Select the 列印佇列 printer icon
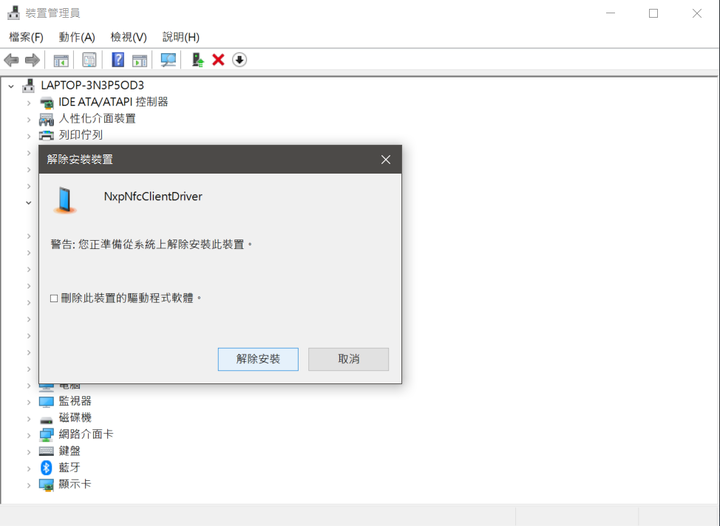This screenshot has width=720, height=526. tap(46, 135)
